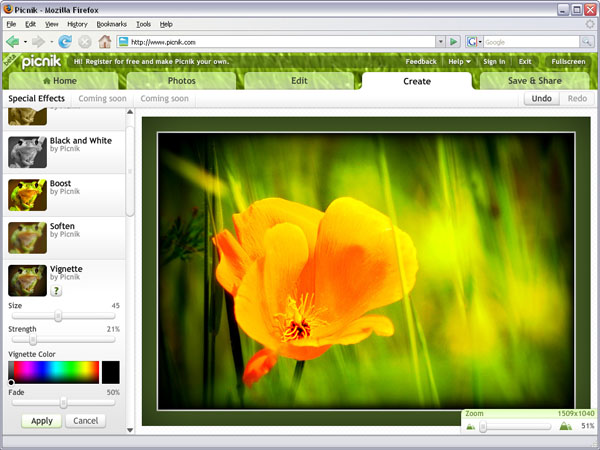Reload the page with refresh icon

[x=65, y=41]
